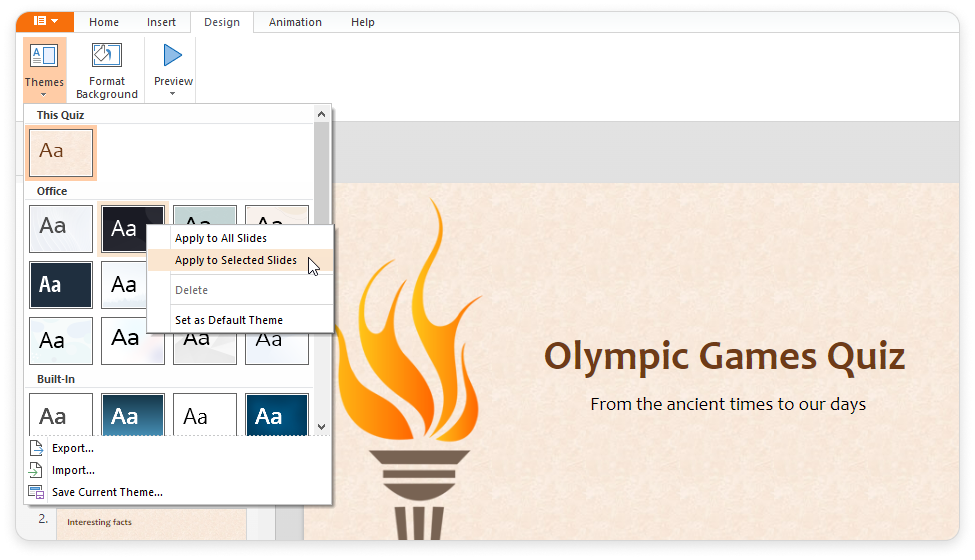Click the Save Current Theme icon
Viewport: 975px width, 560px height.
tap(36, 492)
